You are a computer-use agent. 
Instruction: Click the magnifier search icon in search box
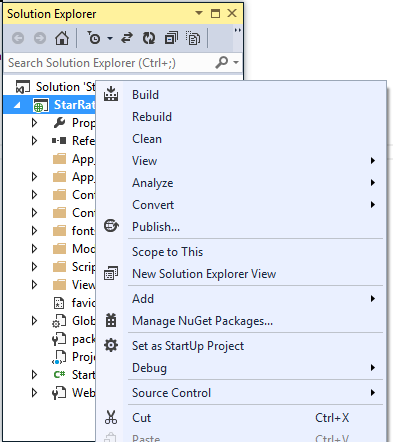(221, 62)
